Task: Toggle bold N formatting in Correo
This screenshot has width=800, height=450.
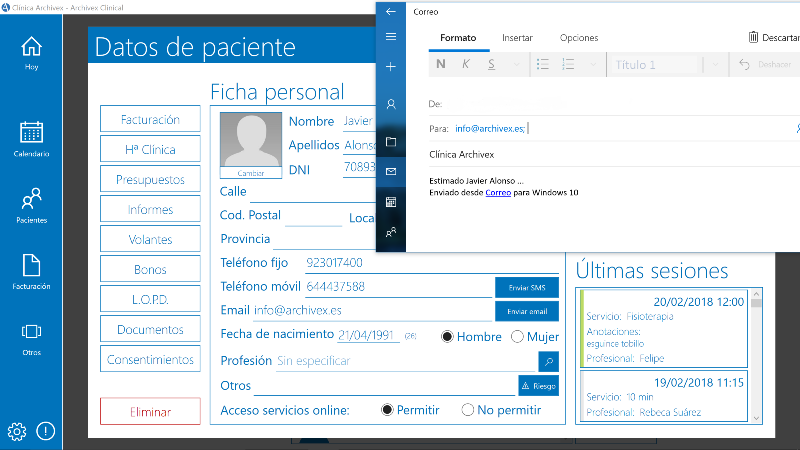Action: pos(441,64)
